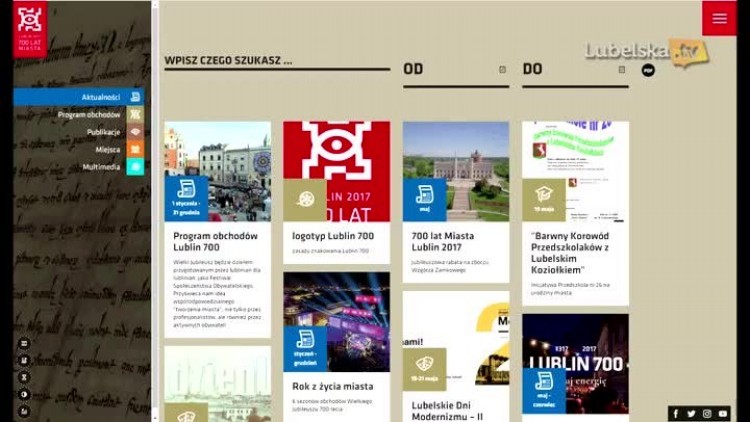The image size is (750, 422).
Task: Open the 'Lubelskie Dni Modernizmu - II' title
Action: 447,411
